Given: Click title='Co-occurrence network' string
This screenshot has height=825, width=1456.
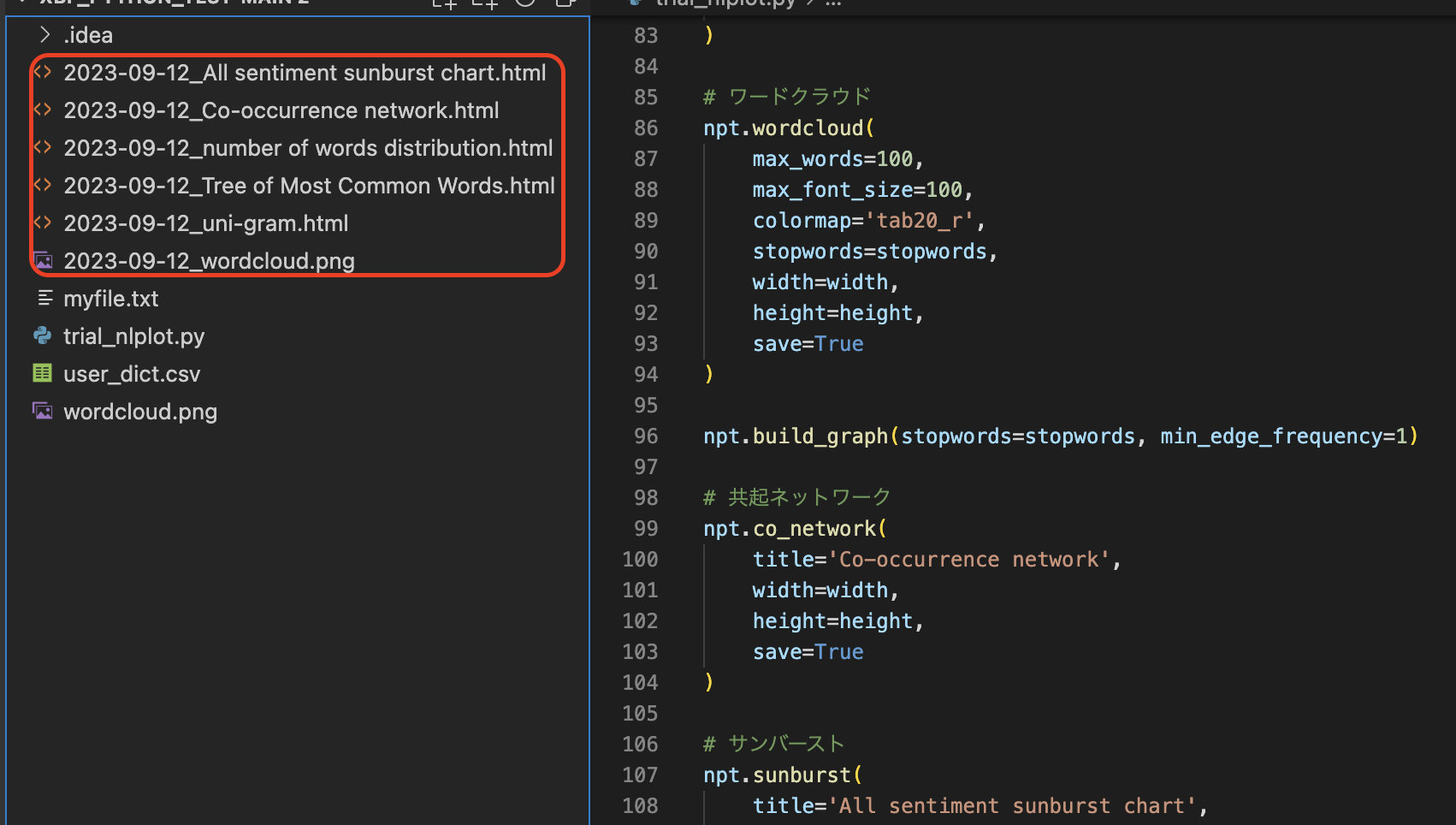Looking at the screenshot, I should click(932, 560).
